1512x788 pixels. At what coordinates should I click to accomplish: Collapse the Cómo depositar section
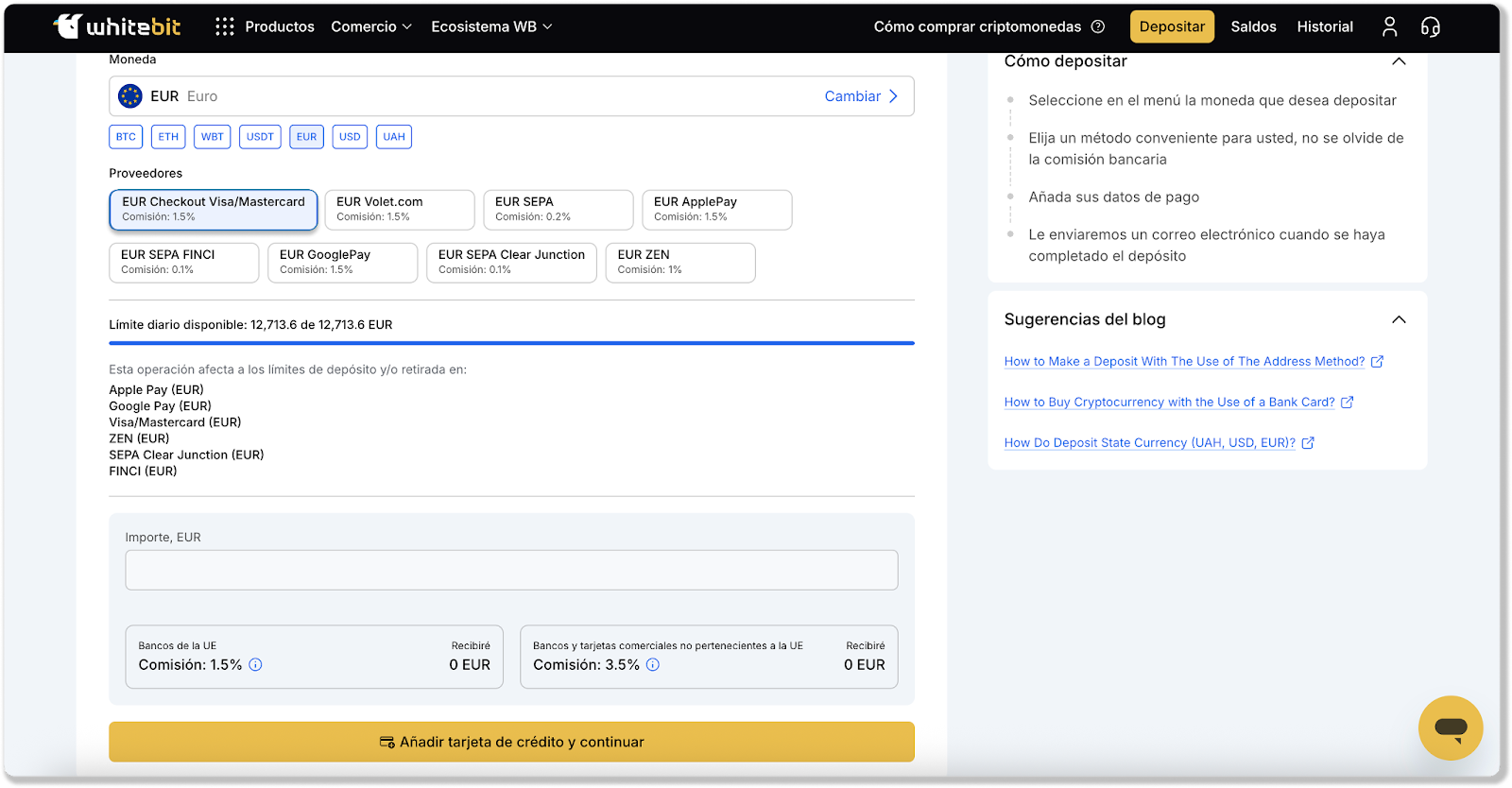point(1399,61)
